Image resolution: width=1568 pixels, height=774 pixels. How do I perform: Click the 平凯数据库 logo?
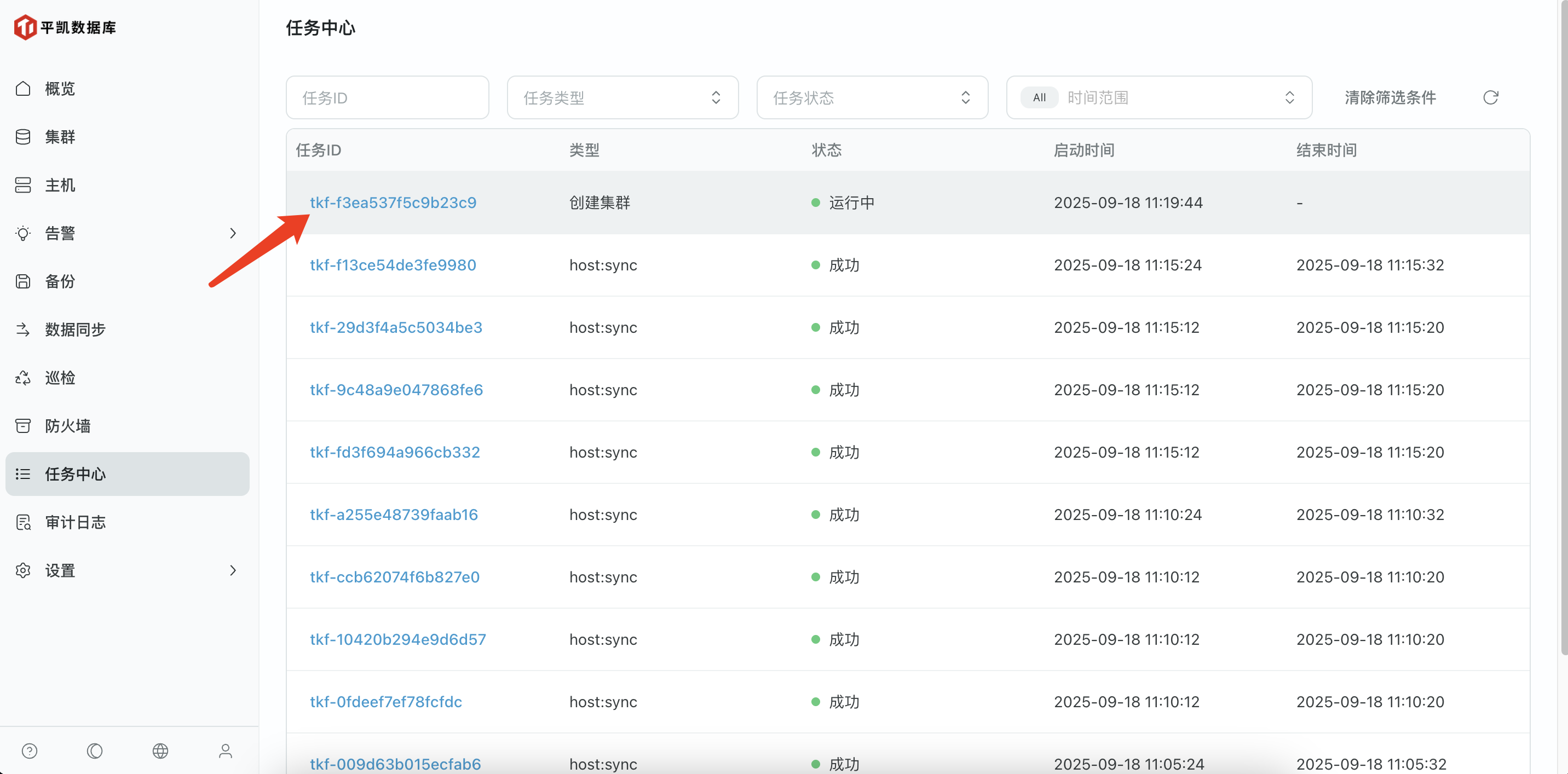coord(65,27)
